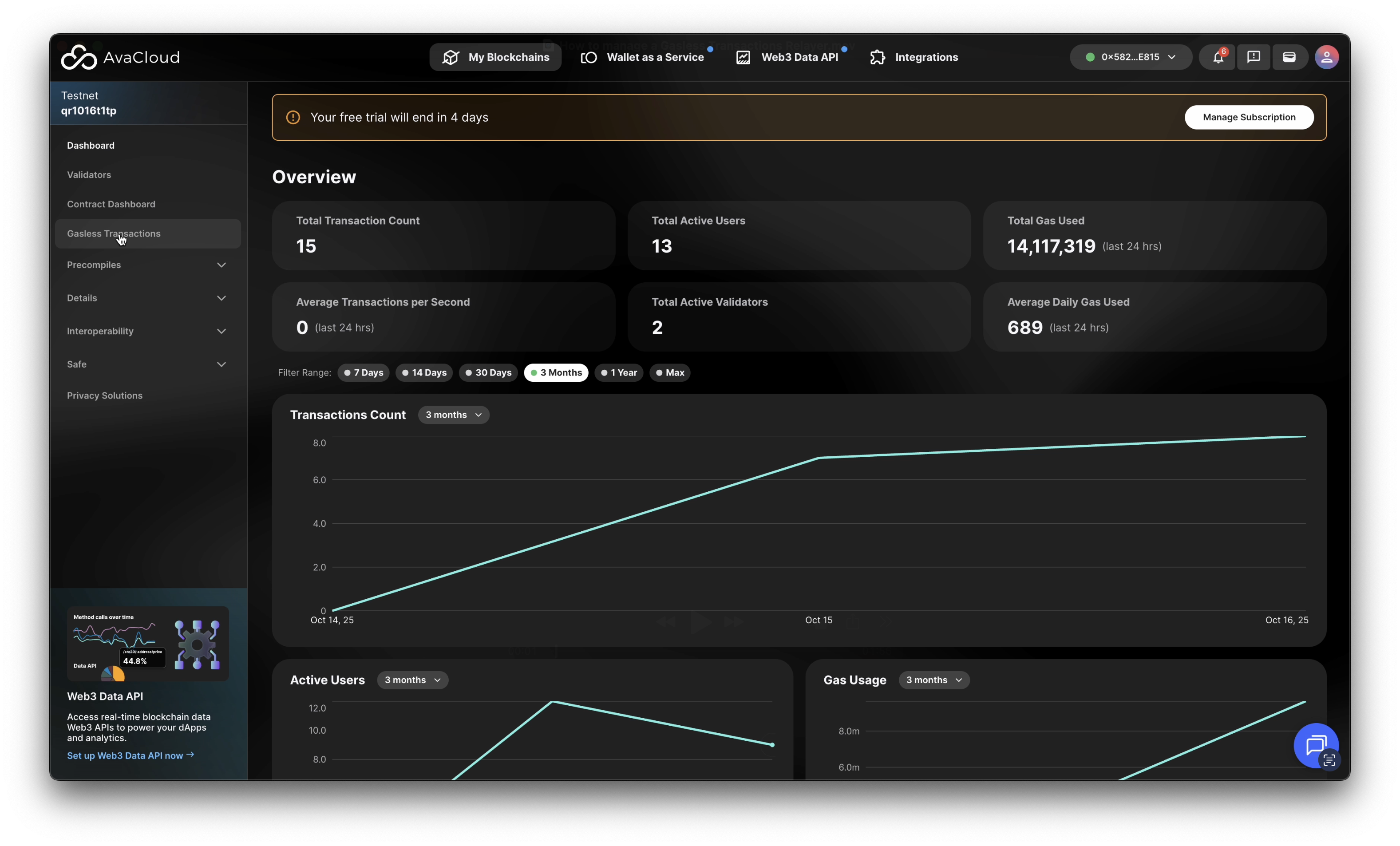Select the 1 Year filter range
1400x846 pixels.
[x=618, y=373]
